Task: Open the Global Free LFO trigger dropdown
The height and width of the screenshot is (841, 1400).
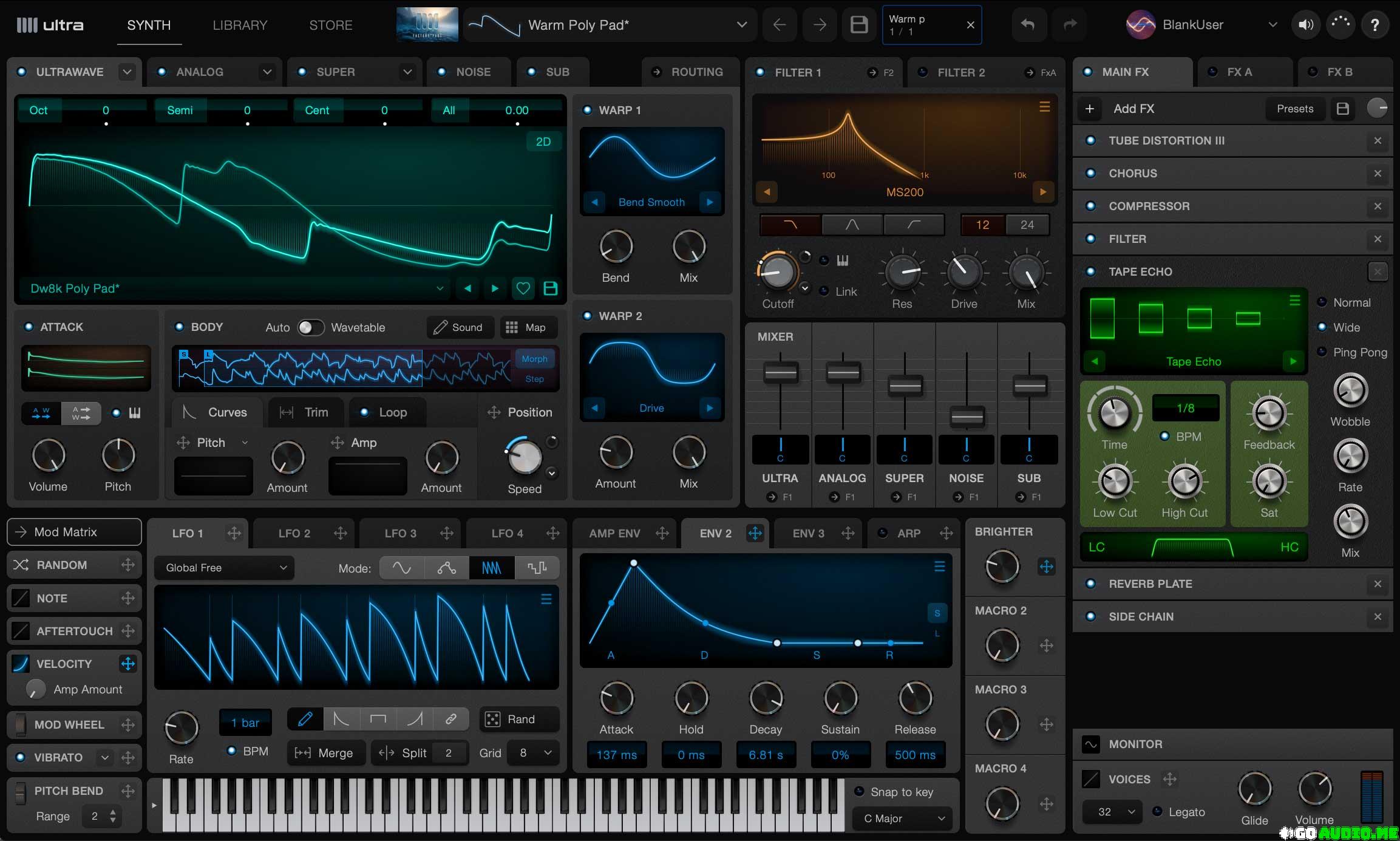Action: tap(224, 568)
